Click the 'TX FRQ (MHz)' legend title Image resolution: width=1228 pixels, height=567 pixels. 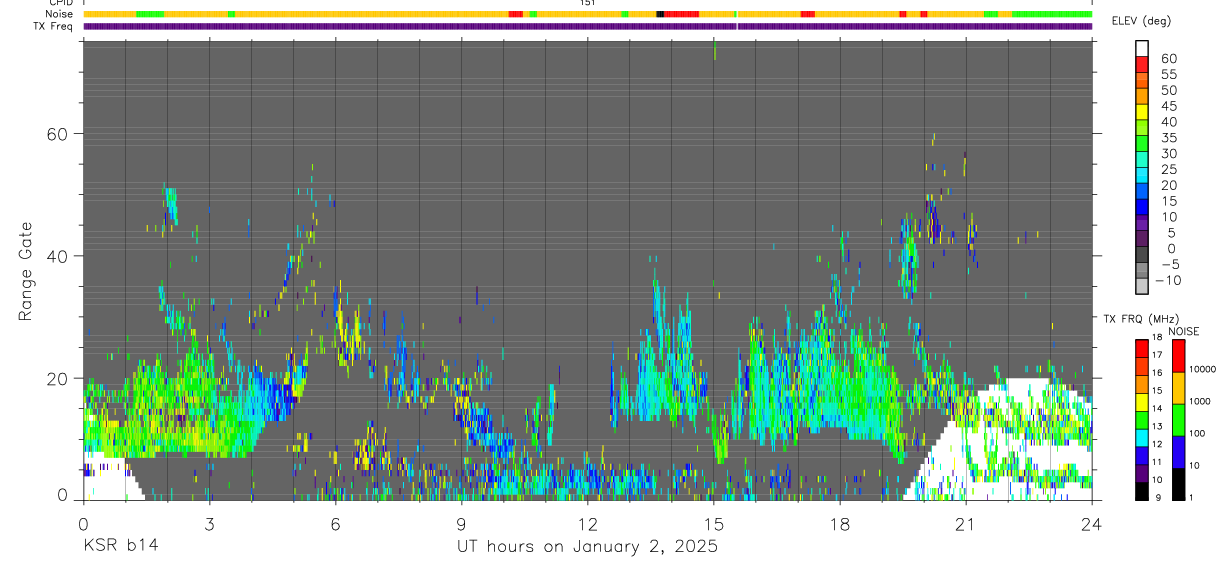(1137, 319)
